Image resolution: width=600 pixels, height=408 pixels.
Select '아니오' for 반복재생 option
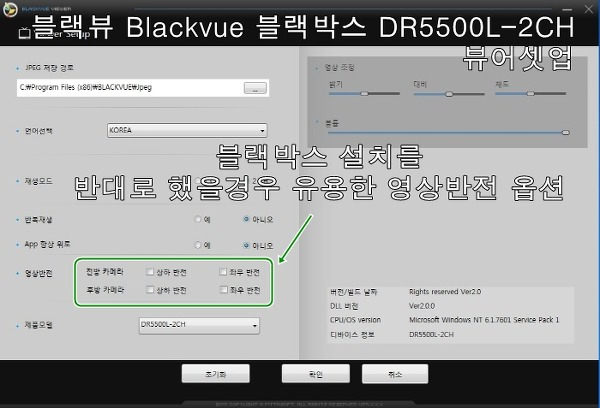(x=246, y=219)
